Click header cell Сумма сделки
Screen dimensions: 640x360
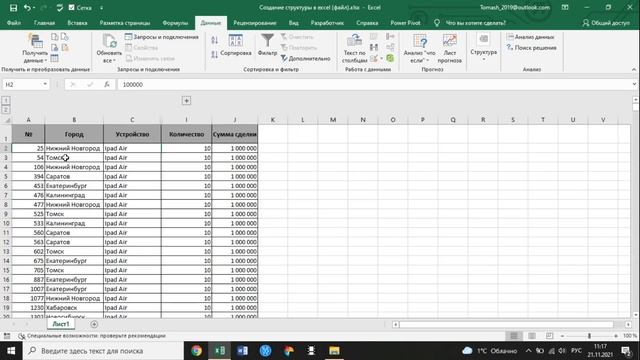[x=235, y=134]
